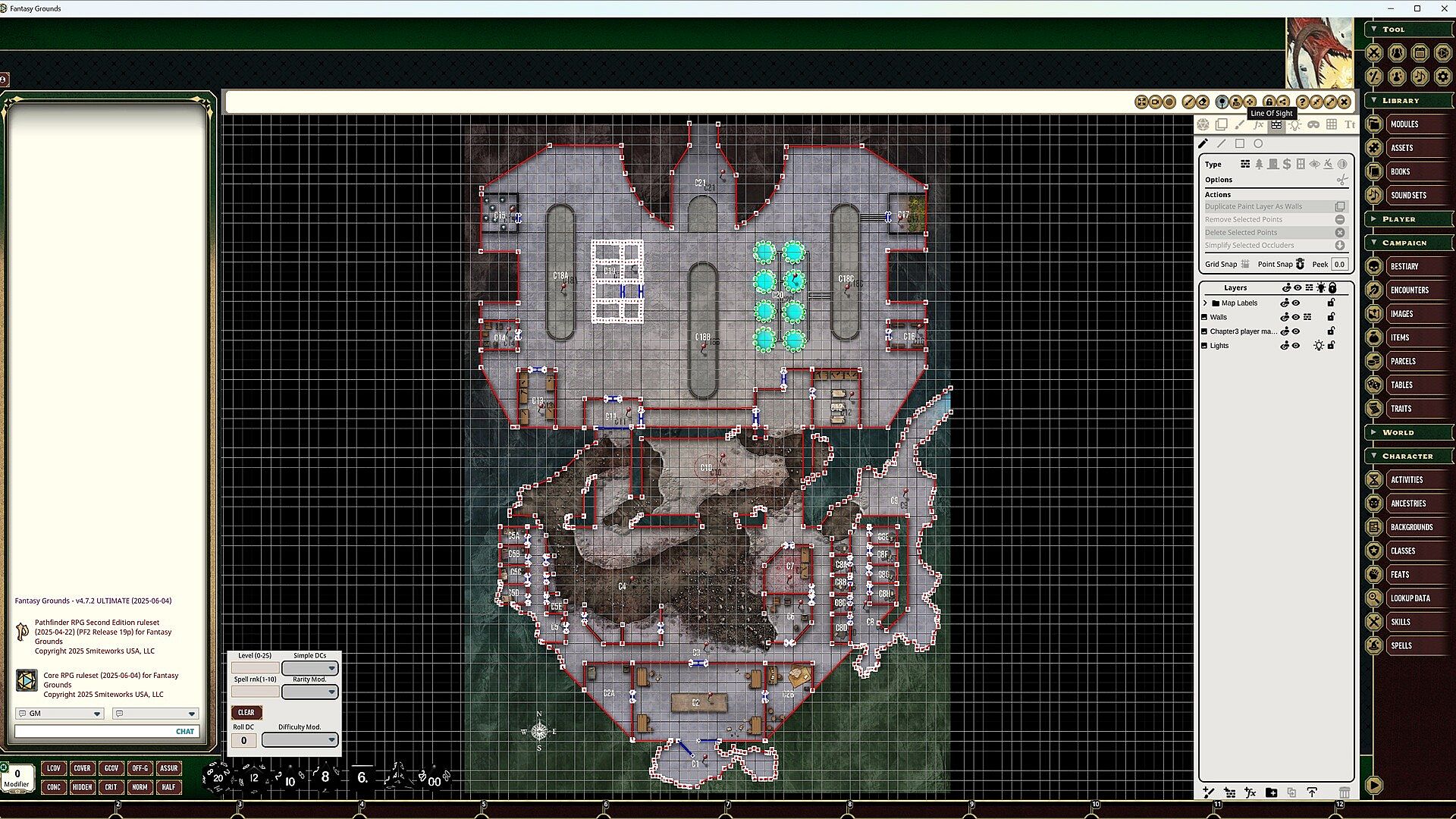1456x819 pixels.
Task: Hide the Walls layer with eye icon
Action: point(1296,317)
